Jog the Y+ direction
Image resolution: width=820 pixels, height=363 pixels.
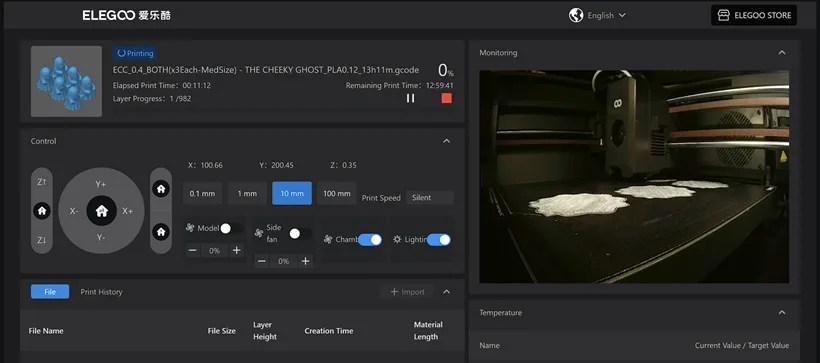click(101, 184)
